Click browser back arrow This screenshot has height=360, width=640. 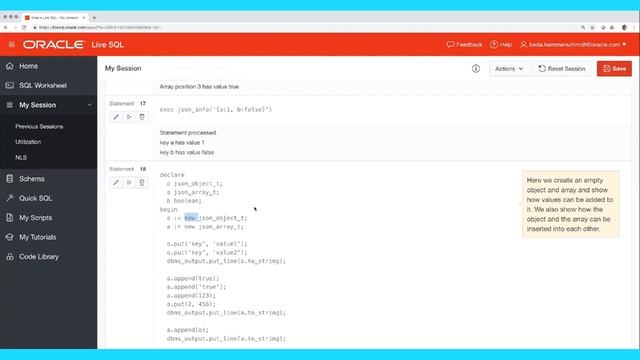point(6,28)
